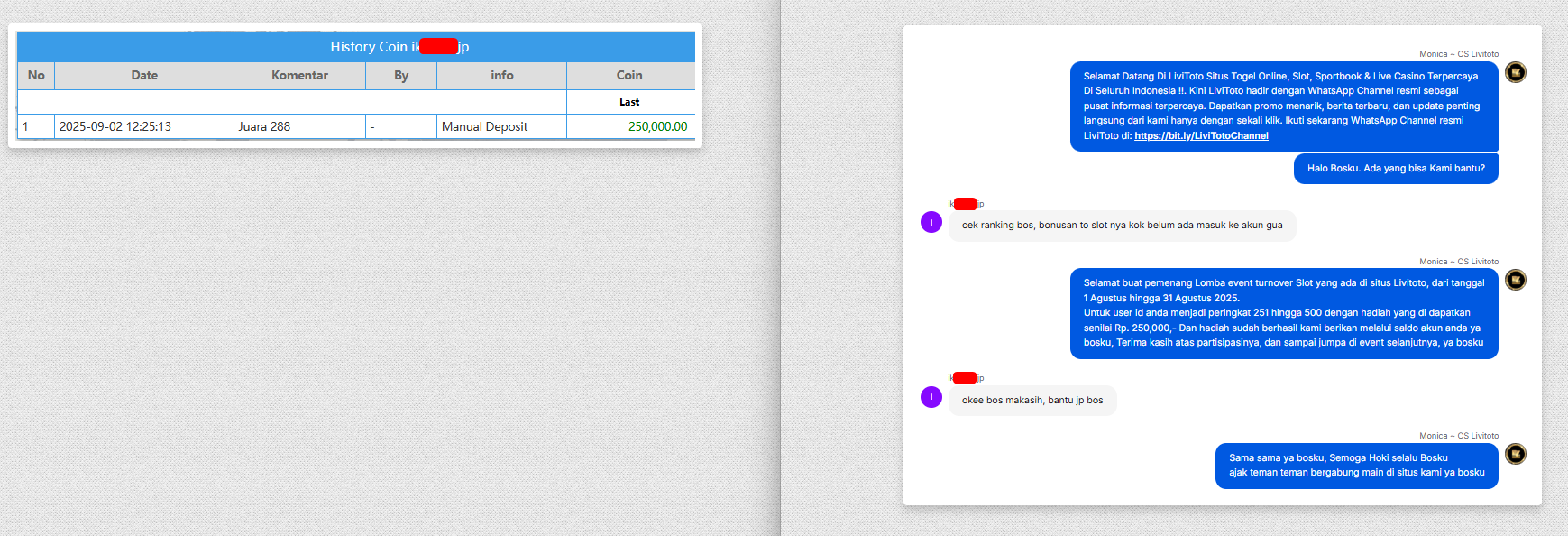This screenshot has width=1568, height=536.
Task: Click the Date column header
Action: pyautogui.click(x=144, y=76)
